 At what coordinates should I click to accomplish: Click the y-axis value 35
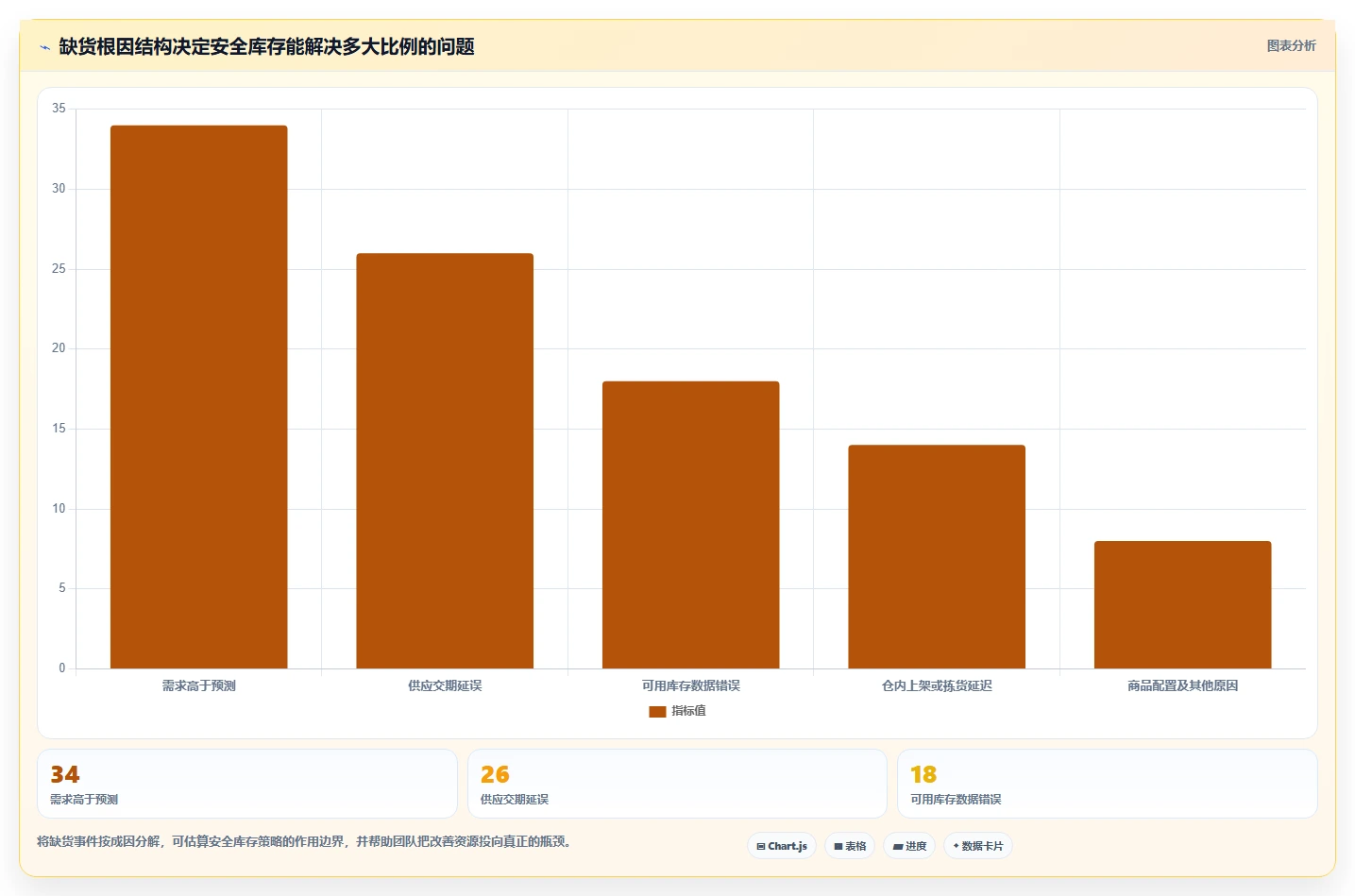coord(59,109)
